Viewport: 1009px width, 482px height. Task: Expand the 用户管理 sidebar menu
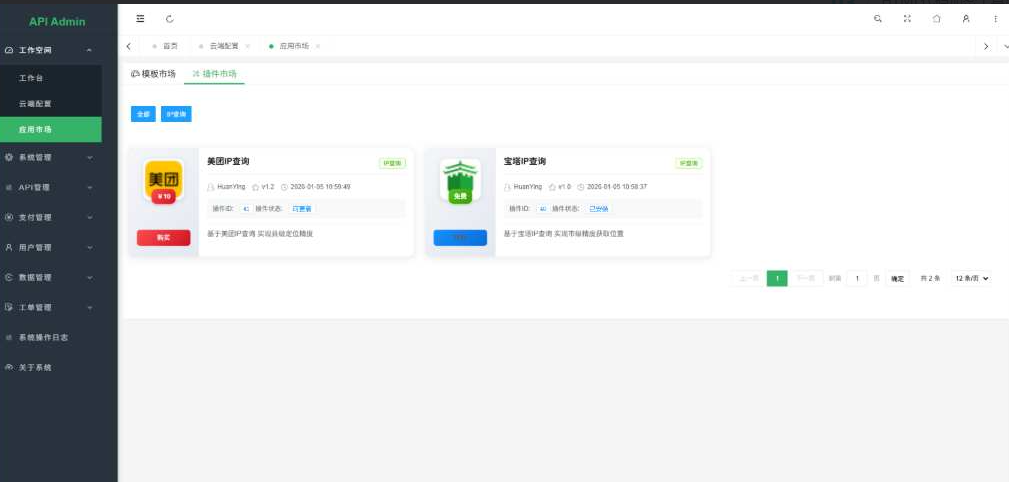click(x=89, y=247)
